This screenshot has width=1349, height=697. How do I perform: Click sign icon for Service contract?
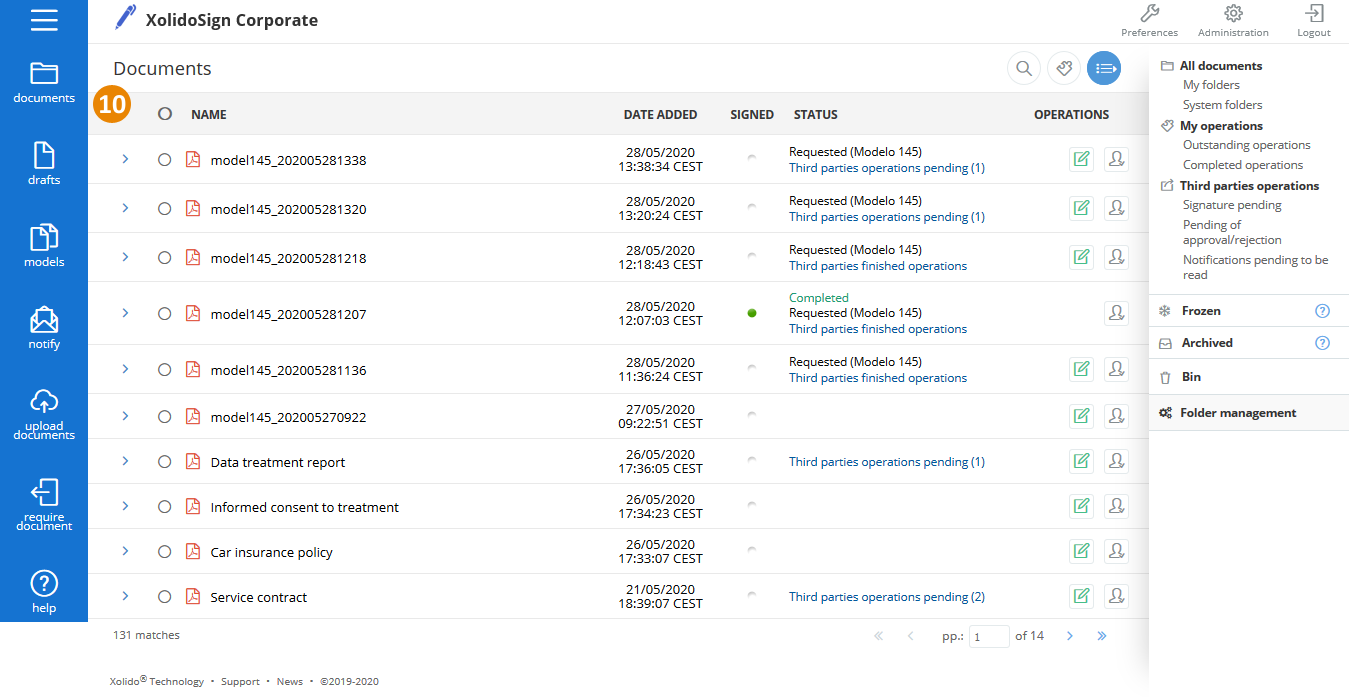coord(1081,596)
